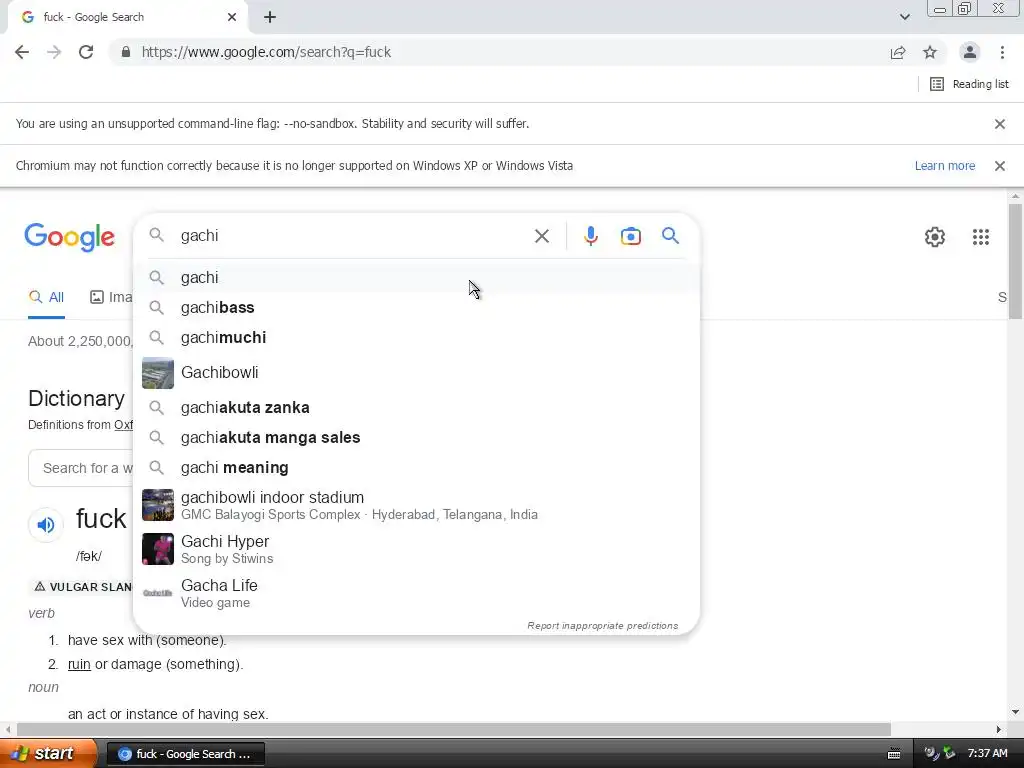This screenshot has height=768, width=1024.
Task: Open the Google apps grid
Action: click(981, 237)
